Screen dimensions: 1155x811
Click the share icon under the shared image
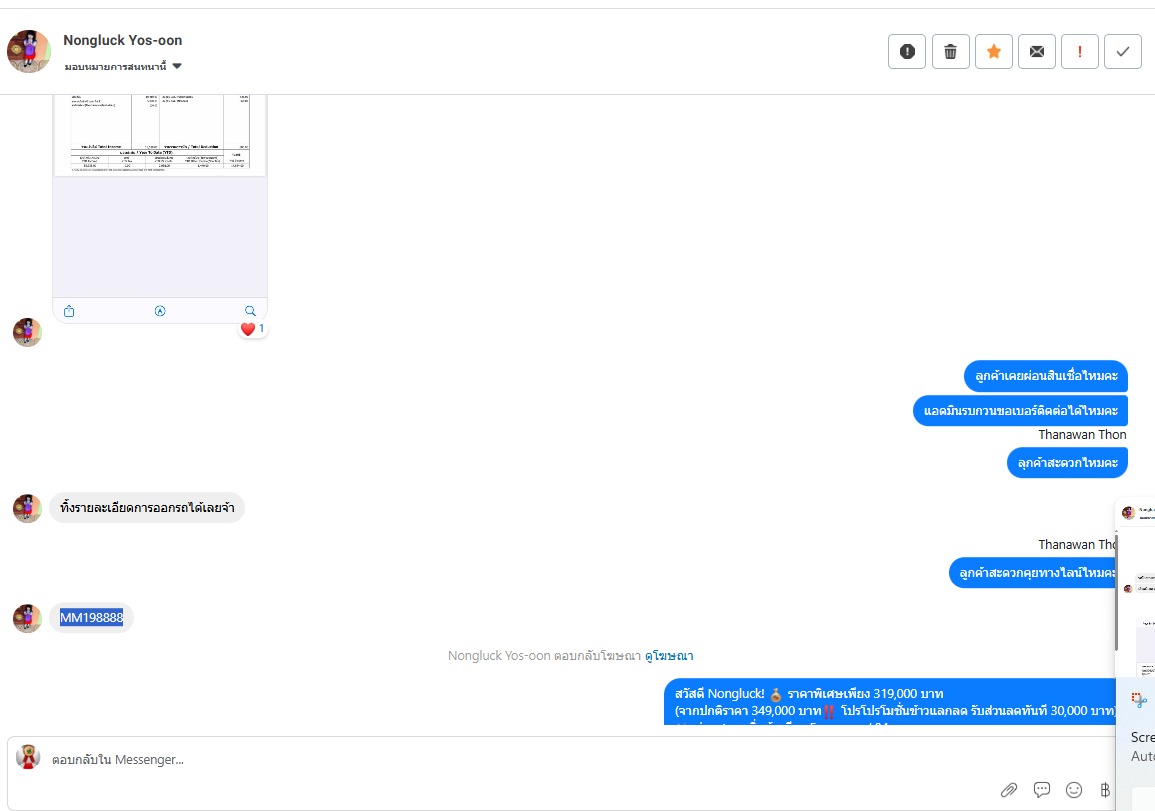click(69, 311)
